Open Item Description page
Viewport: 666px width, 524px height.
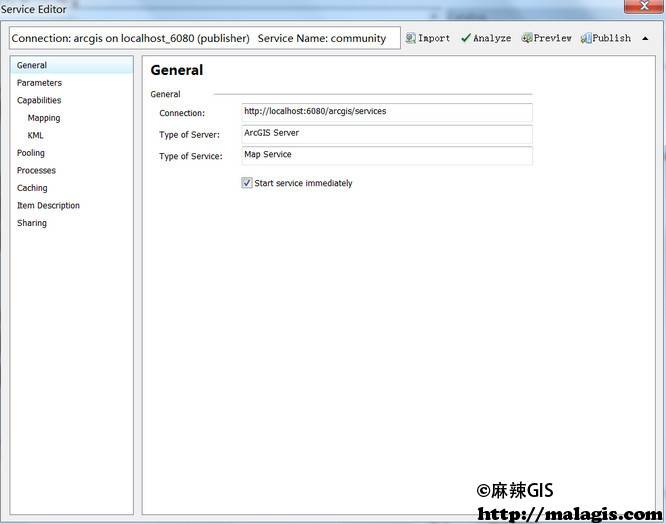(48, 206)
